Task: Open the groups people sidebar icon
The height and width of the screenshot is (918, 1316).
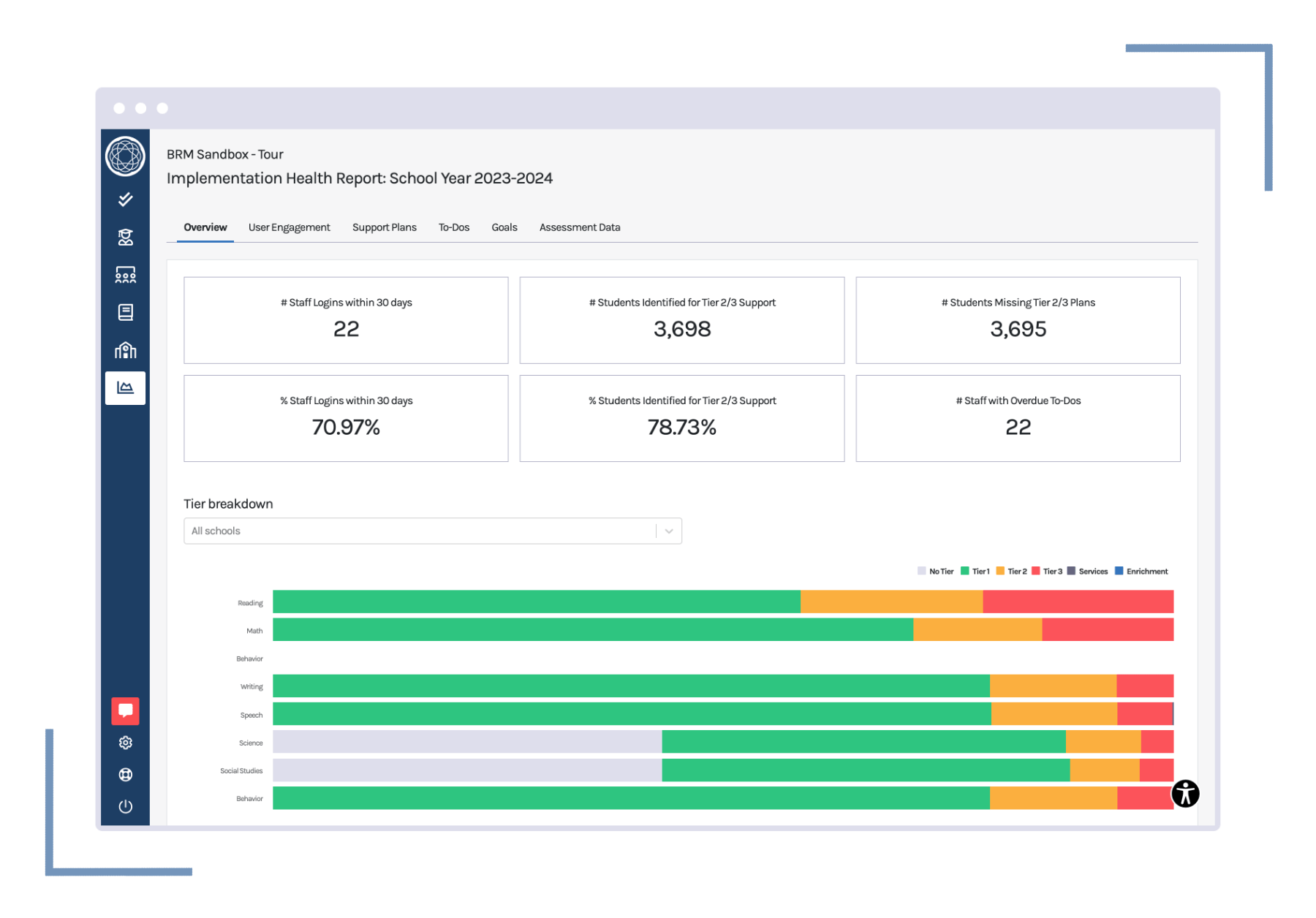Action: [x=125, y=275]
